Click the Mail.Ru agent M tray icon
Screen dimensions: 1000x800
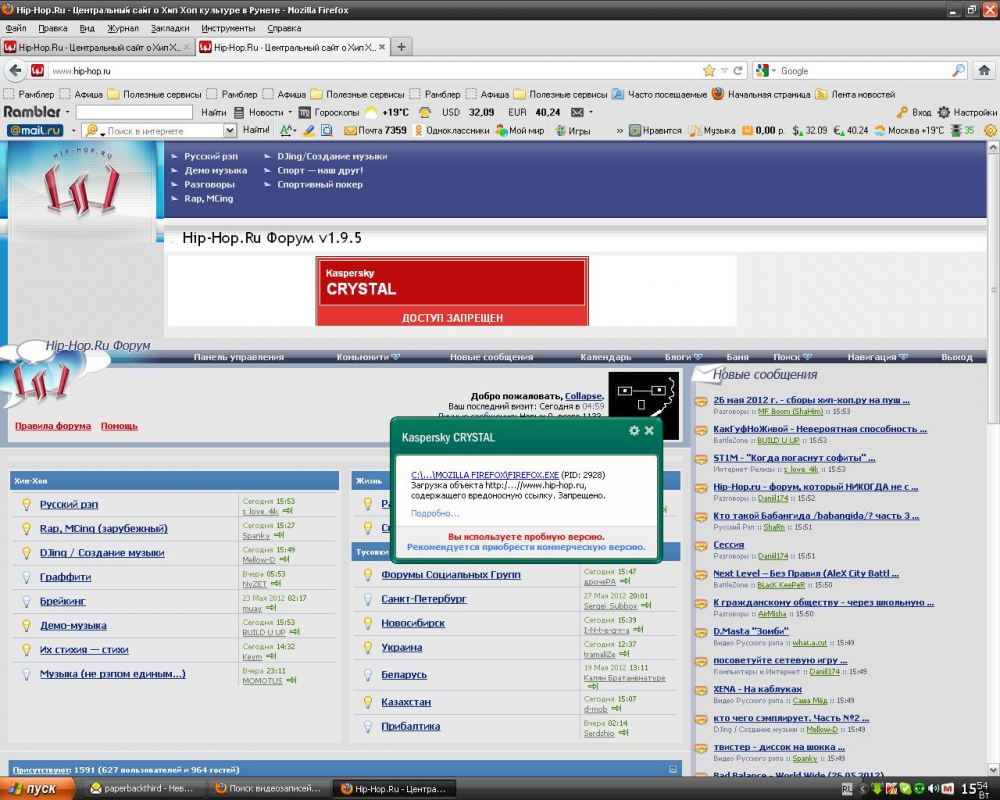tap(948, 789)
